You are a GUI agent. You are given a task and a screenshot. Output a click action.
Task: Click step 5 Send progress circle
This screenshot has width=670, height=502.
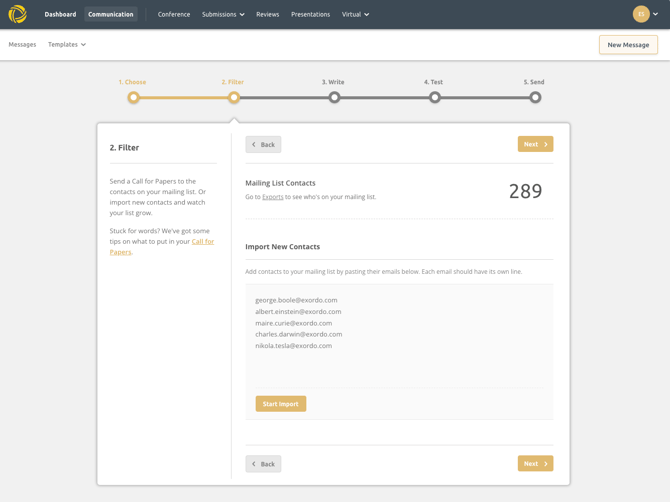(535, 97)
